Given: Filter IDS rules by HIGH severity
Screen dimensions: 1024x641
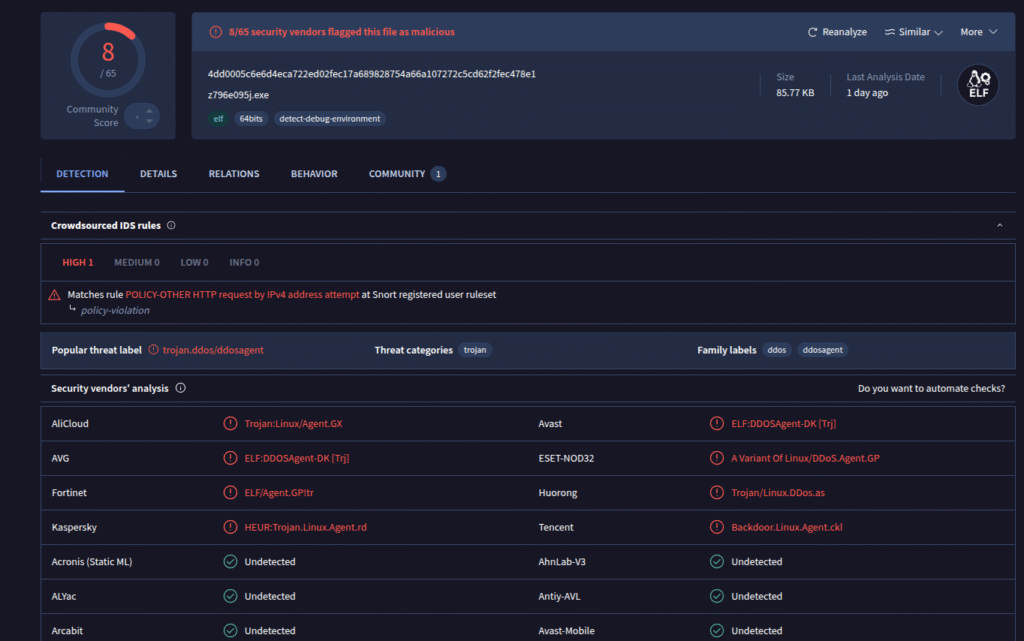Looking at the screenshot, I should [x=77, y=263].
